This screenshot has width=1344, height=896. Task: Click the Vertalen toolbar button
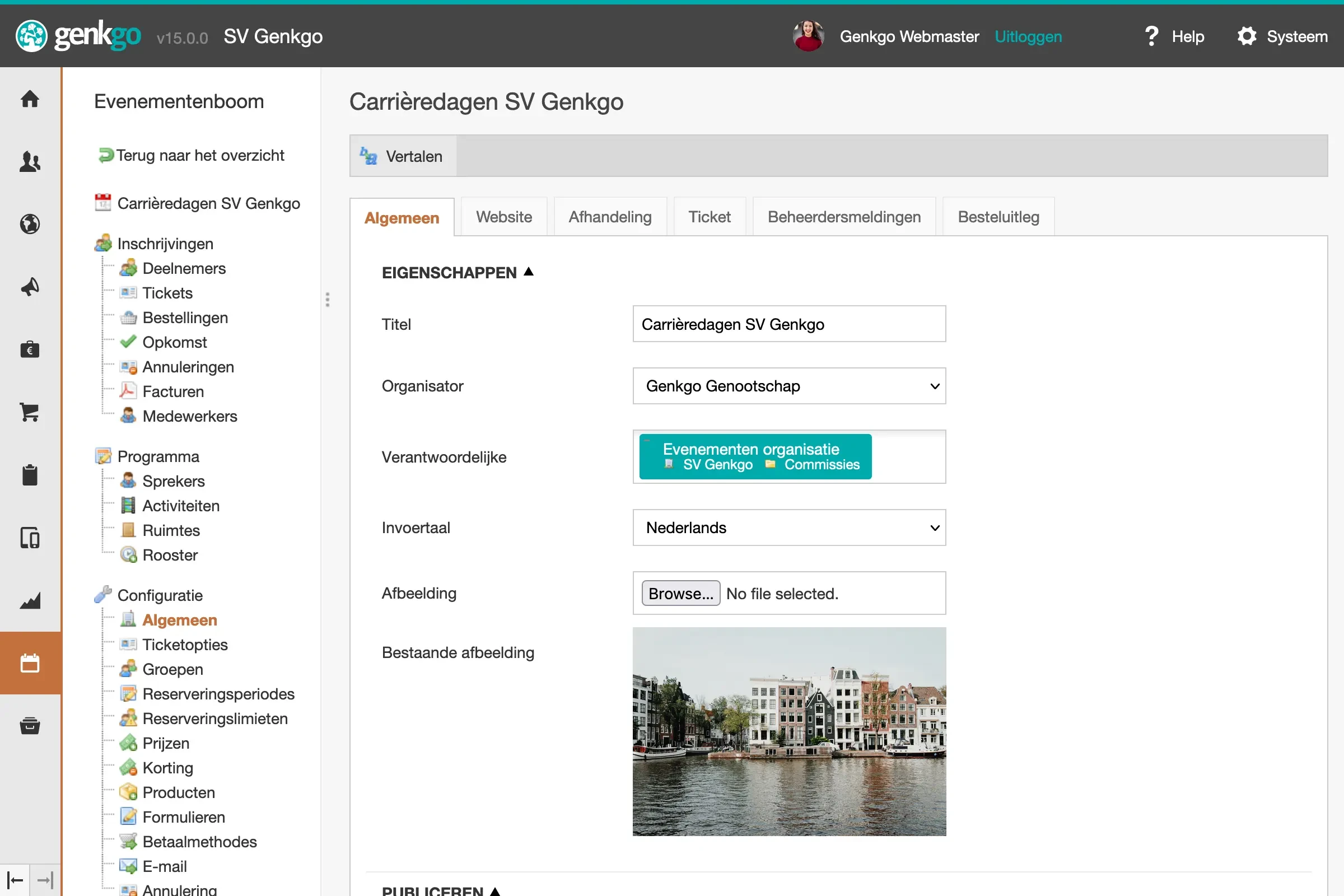pos(403,156)
